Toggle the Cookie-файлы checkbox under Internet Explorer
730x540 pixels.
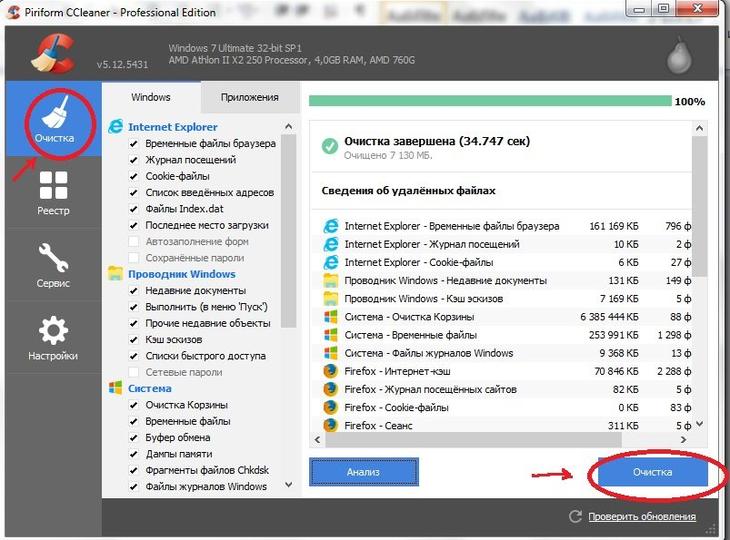point(134,176)
